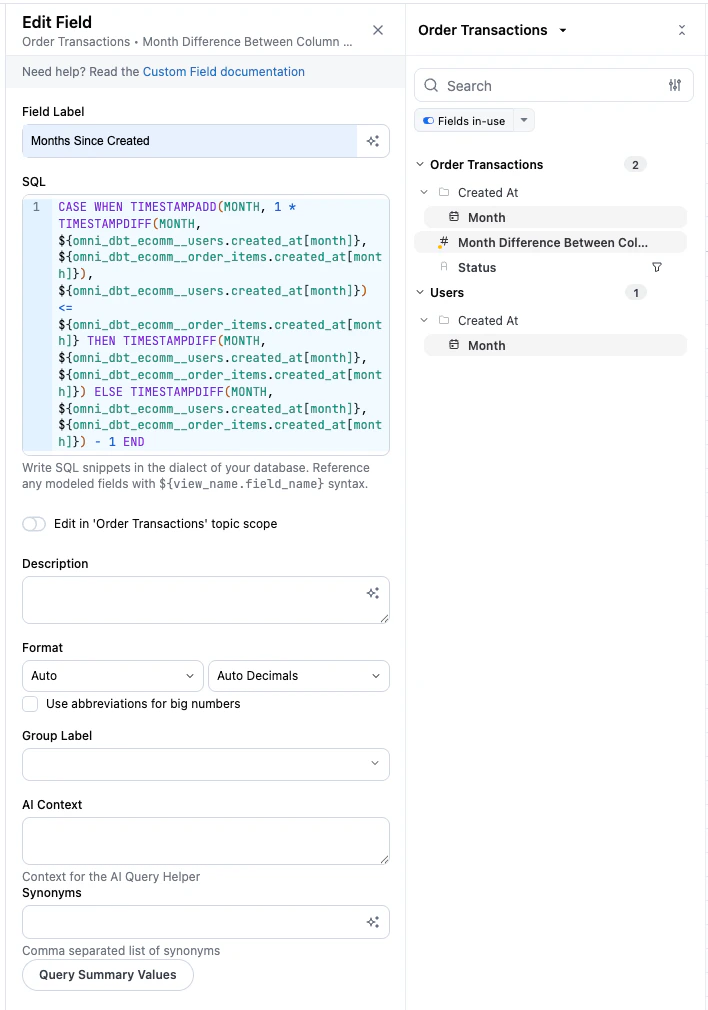The image size is (708, 1010).
Task: Click the Synonyms input field
Action: (x=206, y=922)
